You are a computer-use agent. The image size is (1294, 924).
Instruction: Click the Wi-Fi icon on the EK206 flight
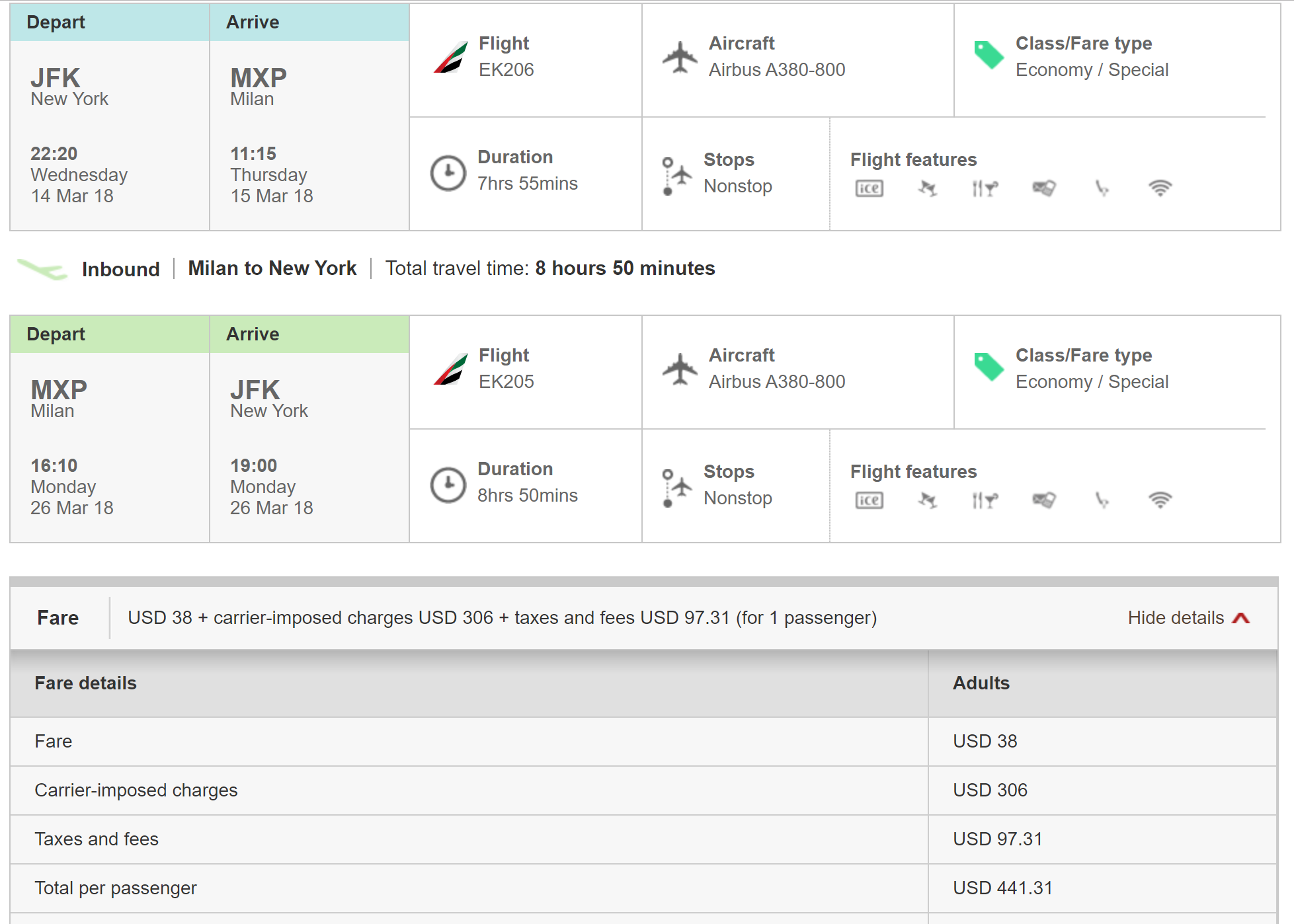(1160, 188)
